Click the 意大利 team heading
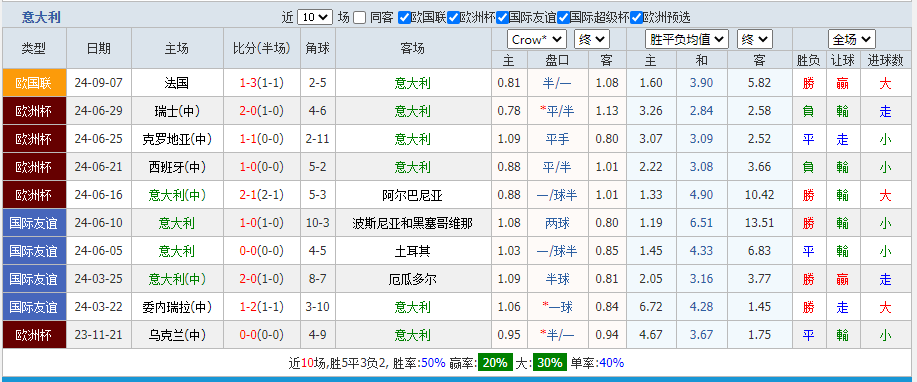 [41, 17]
